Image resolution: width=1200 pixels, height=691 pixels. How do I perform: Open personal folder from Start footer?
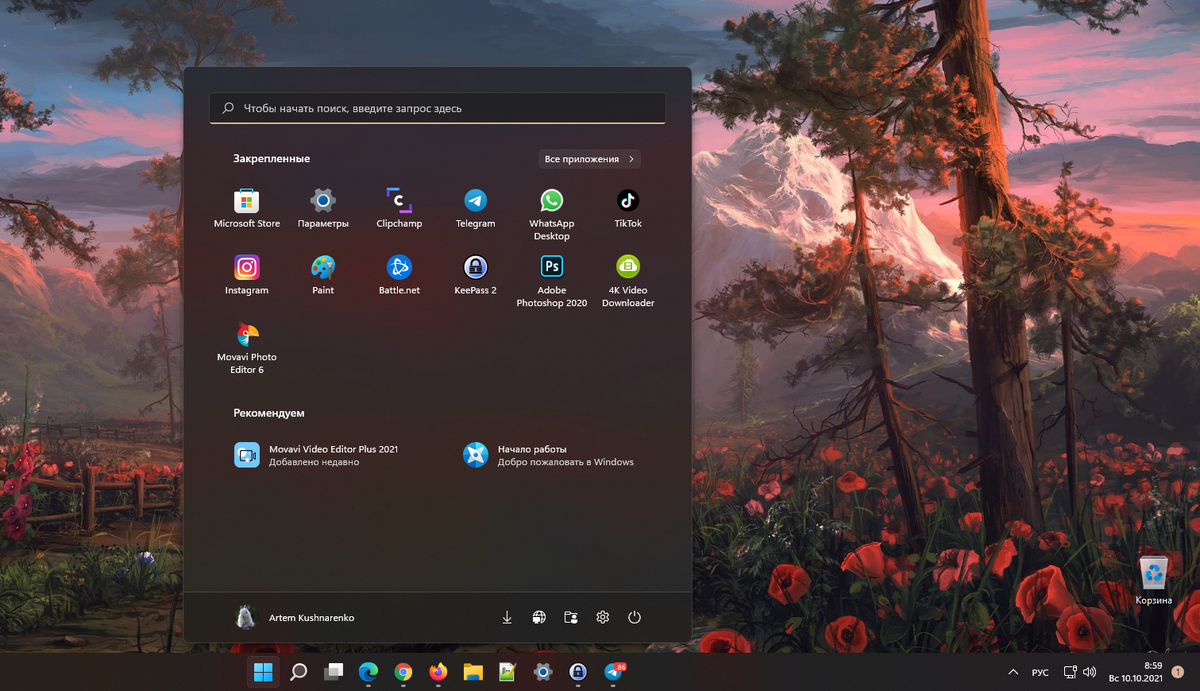tap(571, 618)
